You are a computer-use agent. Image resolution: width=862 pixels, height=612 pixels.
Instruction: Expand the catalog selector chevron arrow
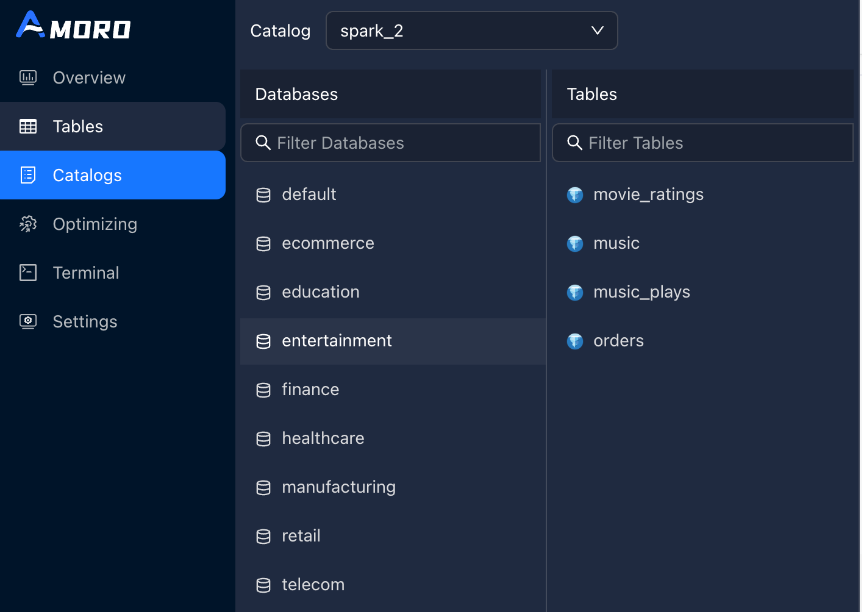click(598, 31)
